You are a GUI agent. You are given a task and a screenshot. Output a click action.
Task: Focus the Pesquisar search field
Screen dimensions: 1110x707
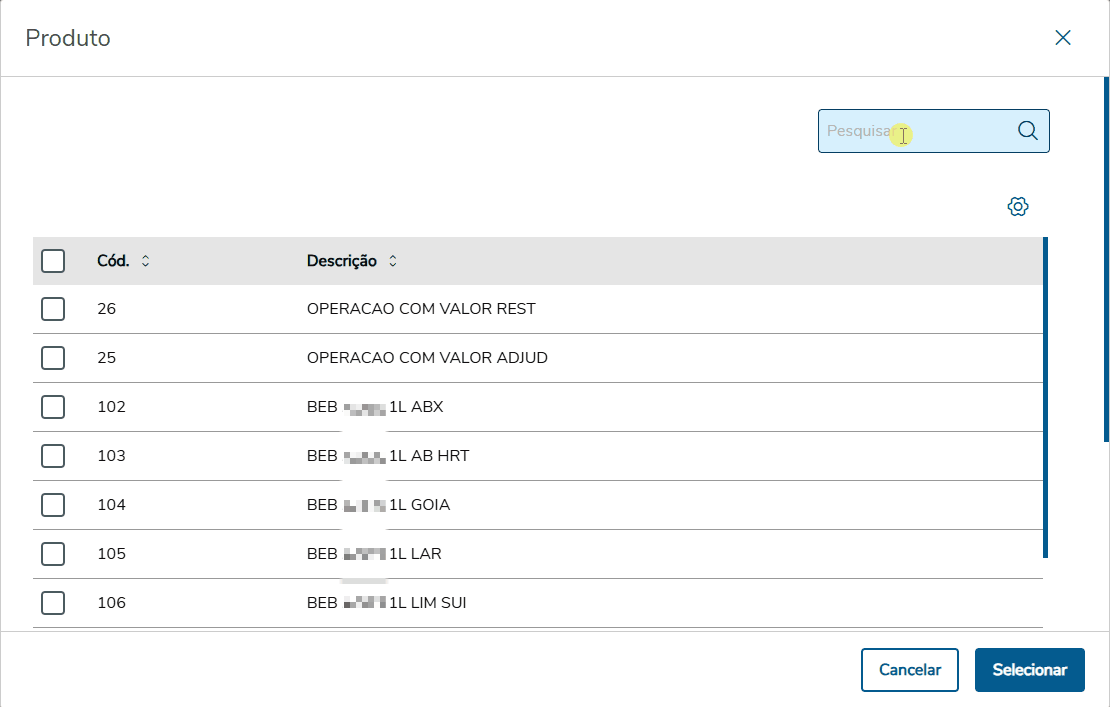[915, 131]
